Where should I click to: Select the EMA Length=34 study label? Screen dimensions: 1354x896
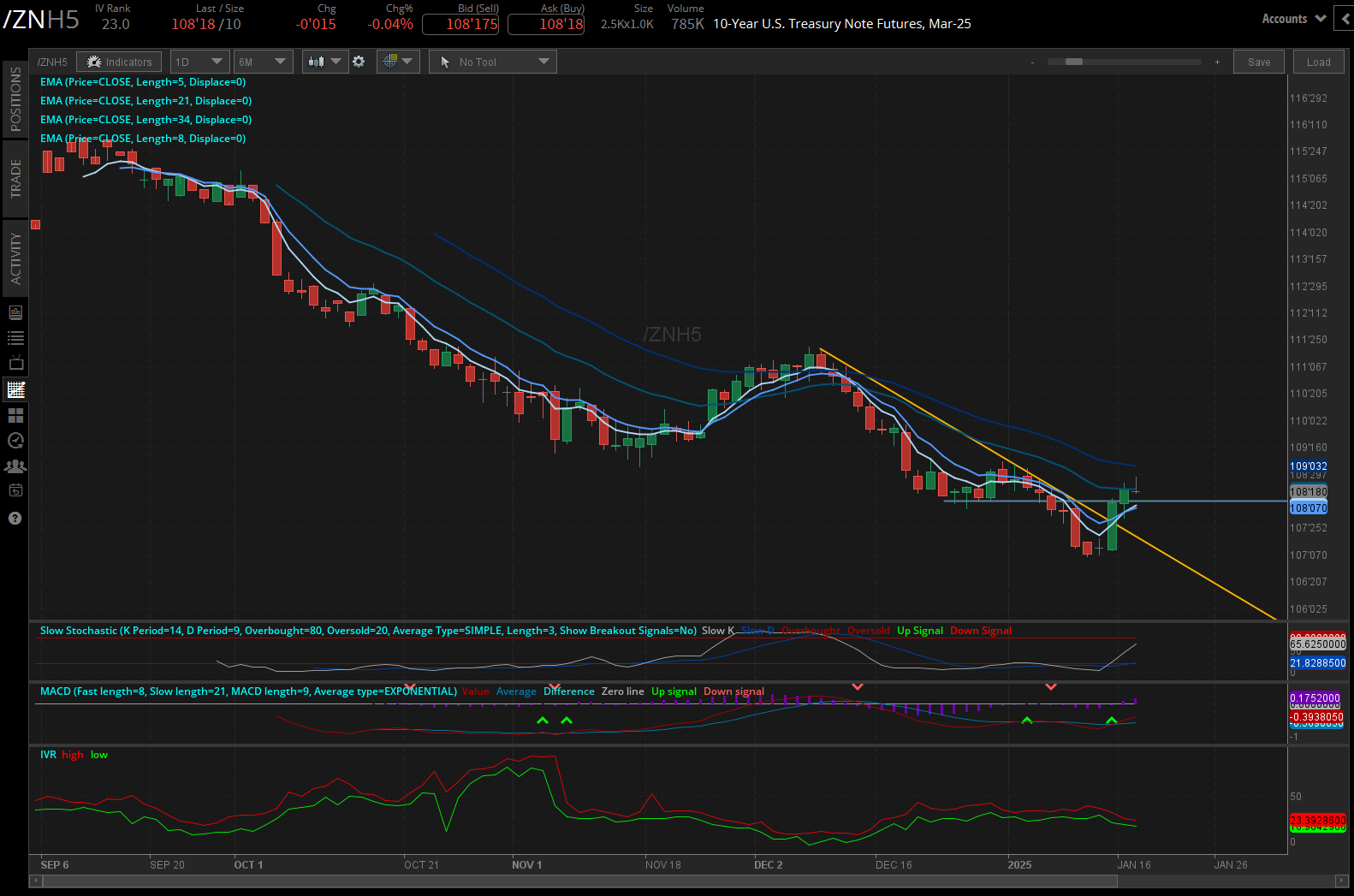tap(145, 120)
